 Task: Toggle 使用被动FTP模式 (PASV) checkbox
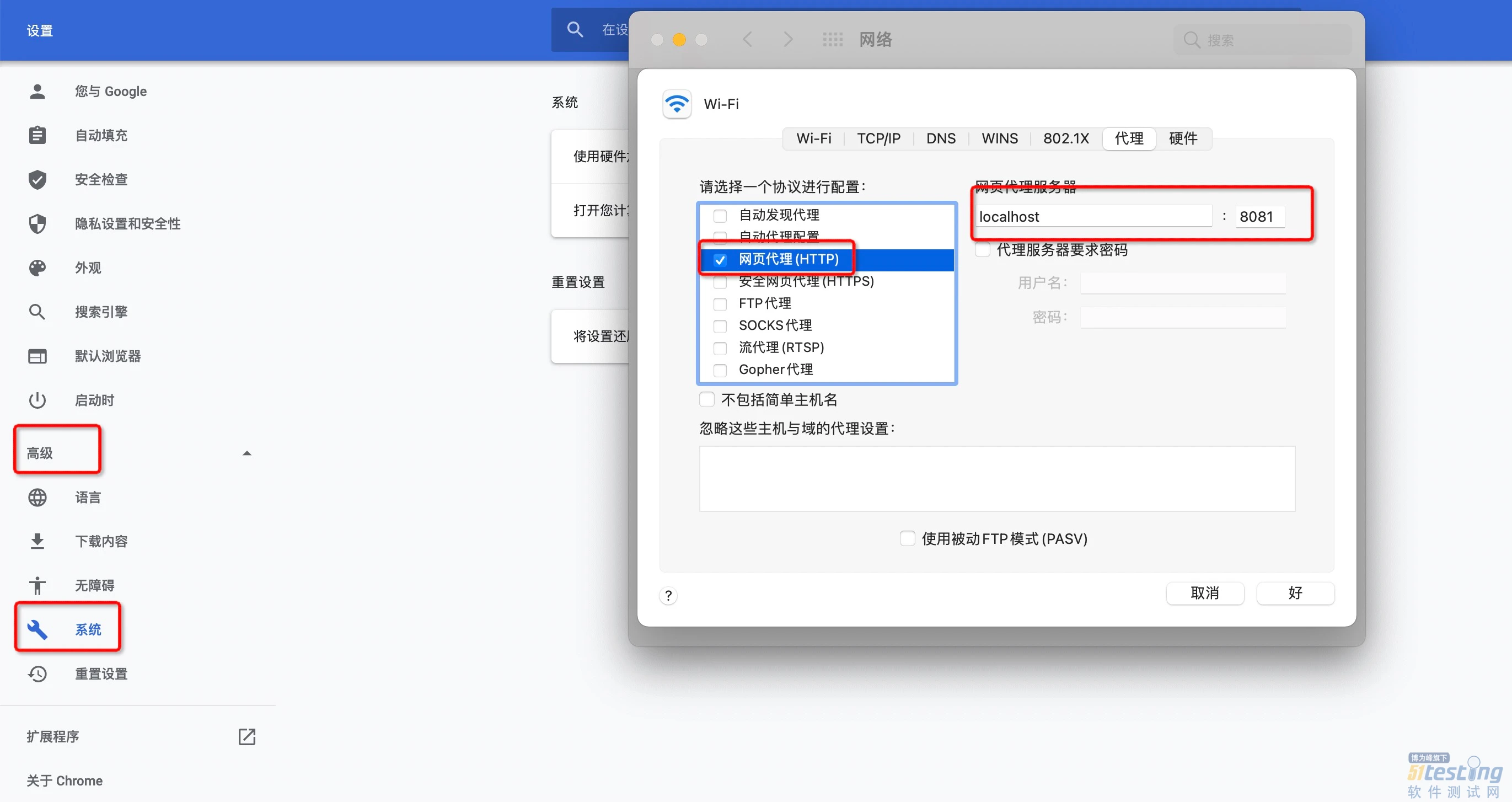click(x=907, y=538)
